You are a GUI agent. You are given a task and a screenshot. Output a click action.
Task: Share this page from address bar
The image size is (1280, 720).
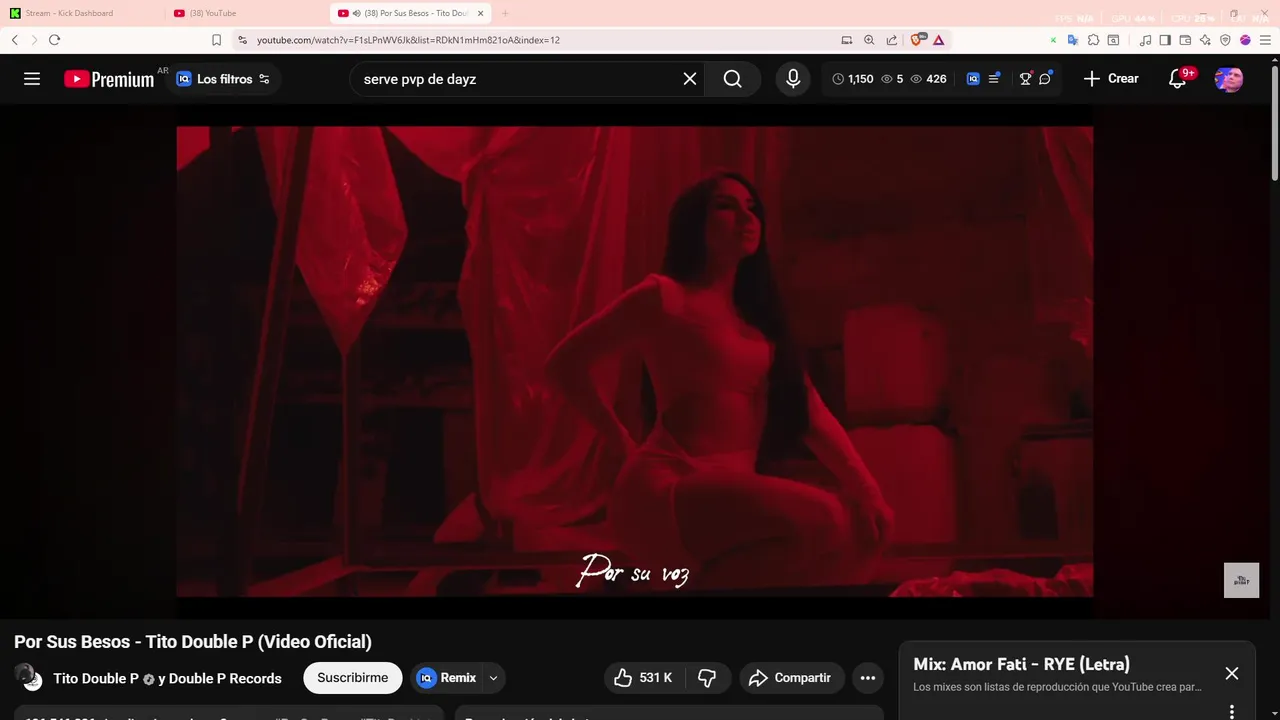891,40
